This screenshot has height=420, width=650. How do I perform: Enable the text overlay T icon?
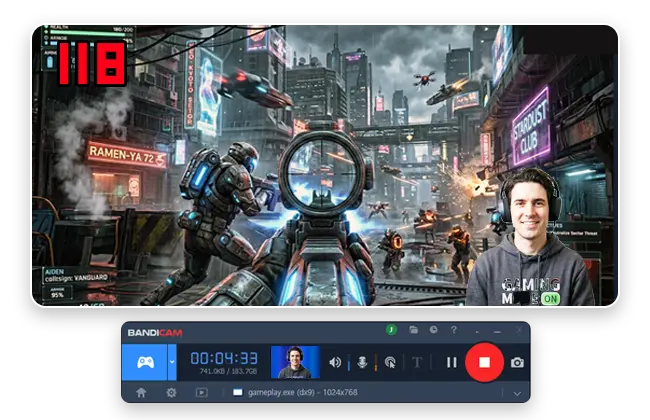[417, 362]
